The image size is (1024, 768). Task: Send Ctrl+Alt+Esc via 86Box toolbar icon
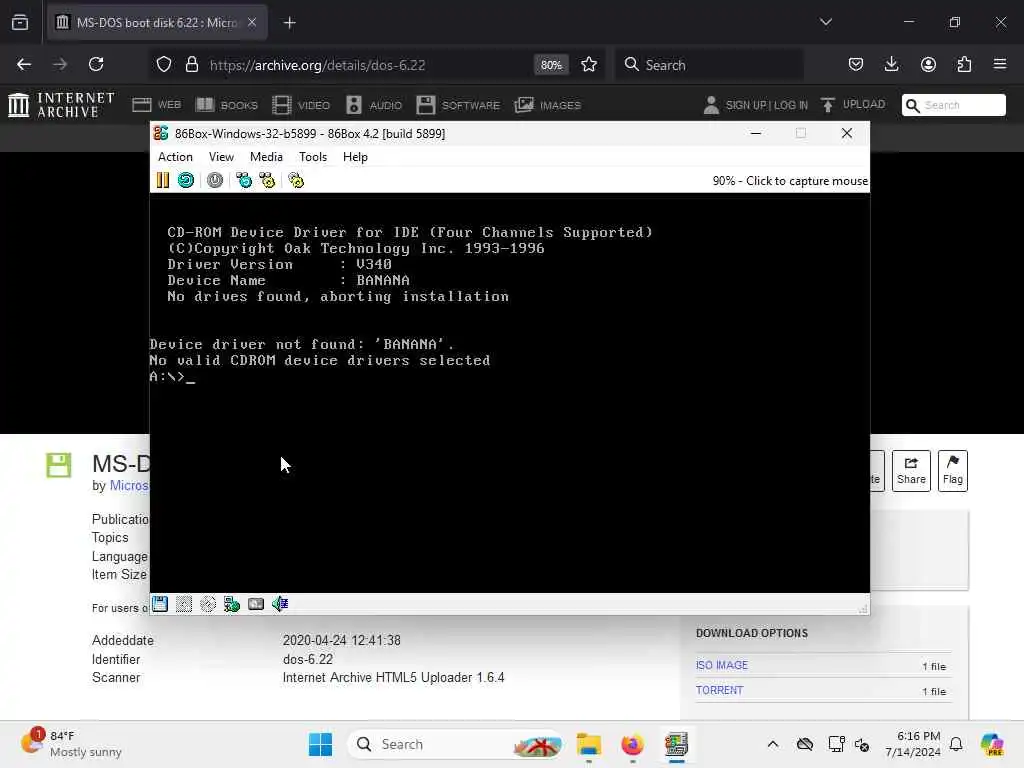click(267, 180)
